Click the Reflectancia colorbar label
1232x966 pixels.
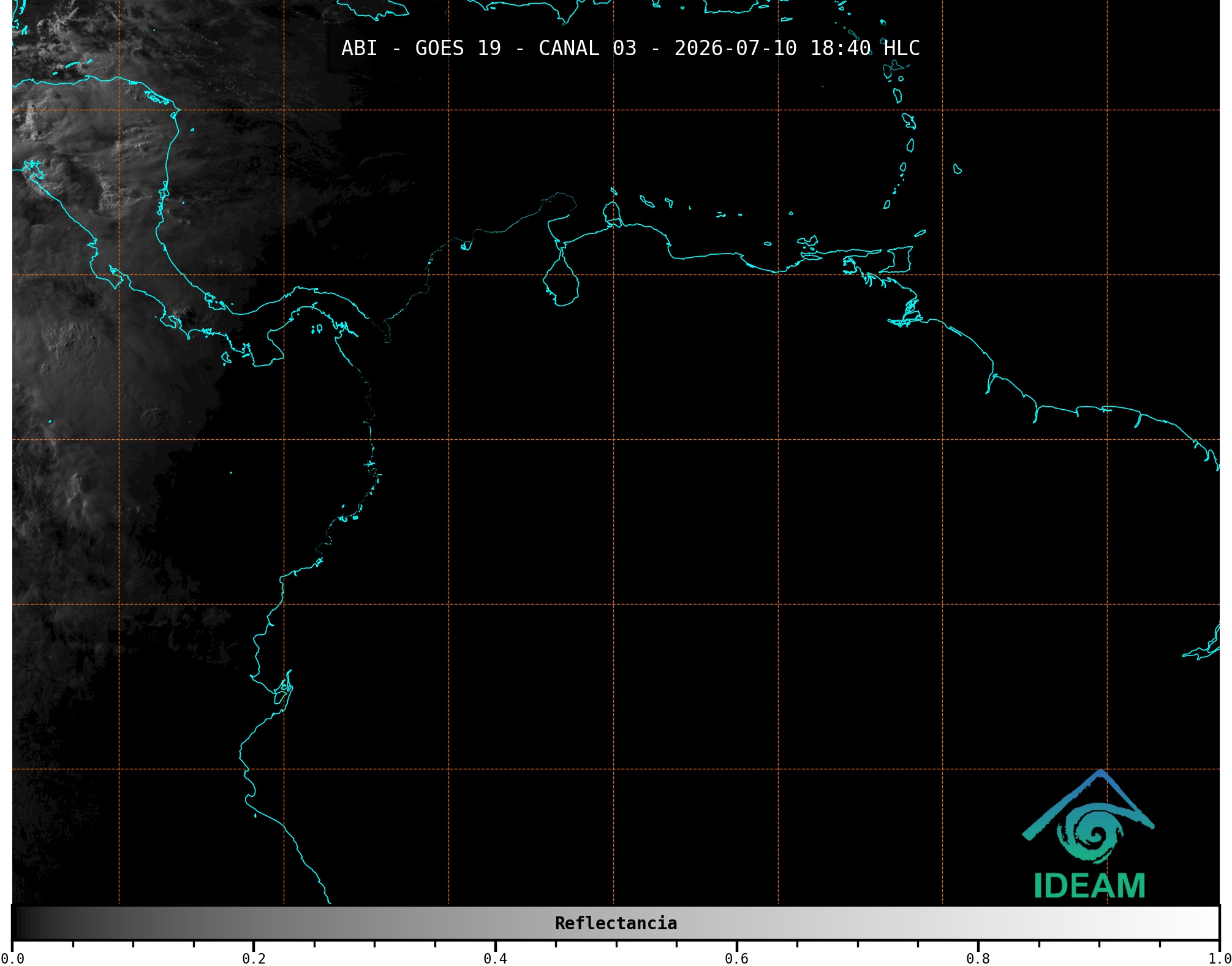click(x=616, y=923)
